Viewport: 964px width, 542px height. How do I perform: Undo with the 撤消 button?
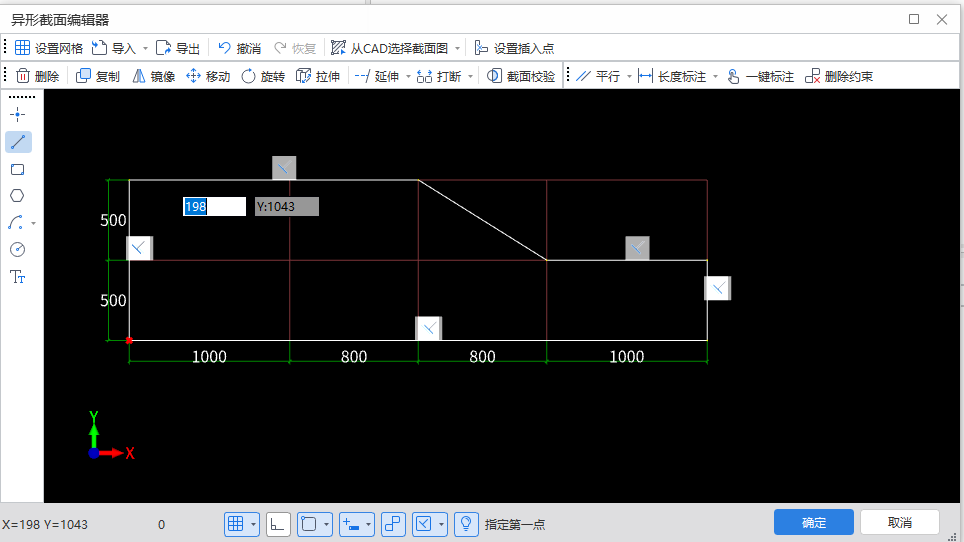(x=240, y=48)
